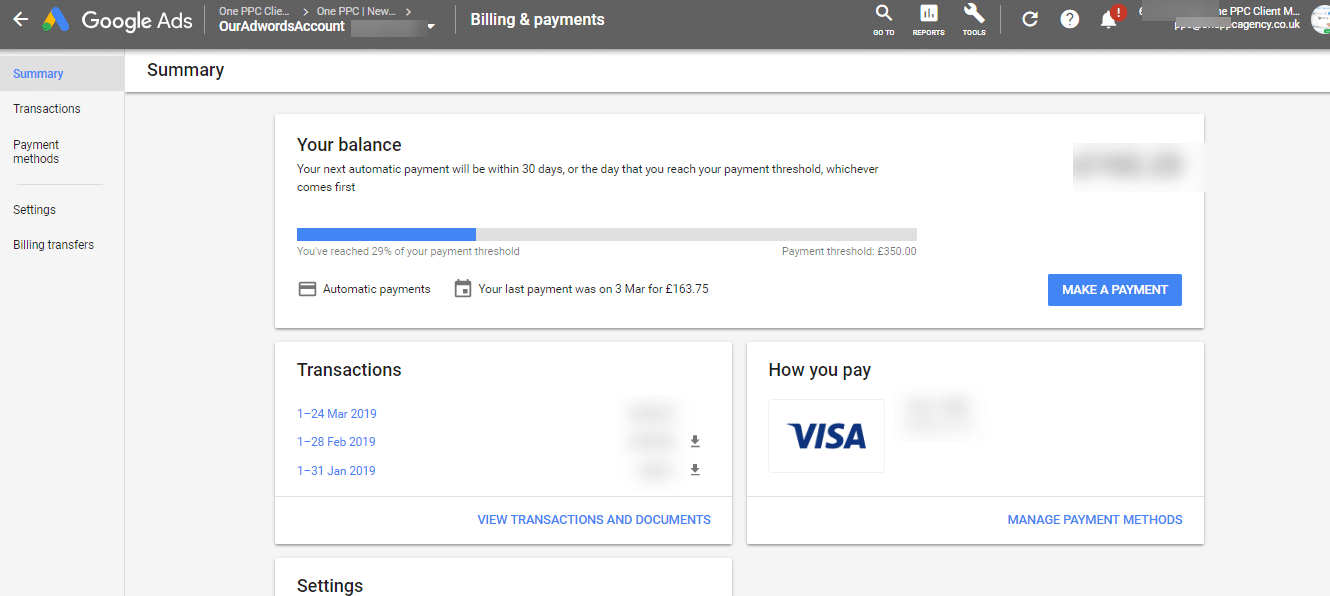
Task: Click the One PPC | New breadcrumb
Action: pos(354,12)
